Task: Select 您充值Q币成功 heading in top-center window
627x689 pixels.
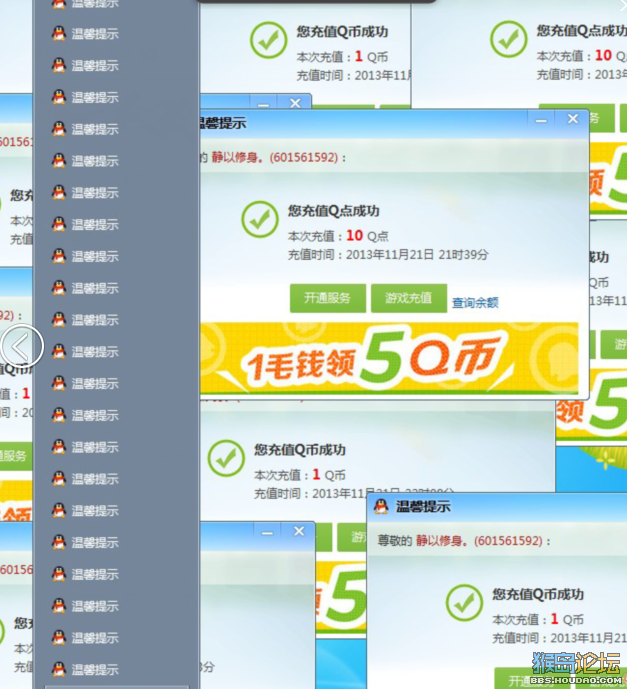Action: pyautogui.click(x=342, y=32)
